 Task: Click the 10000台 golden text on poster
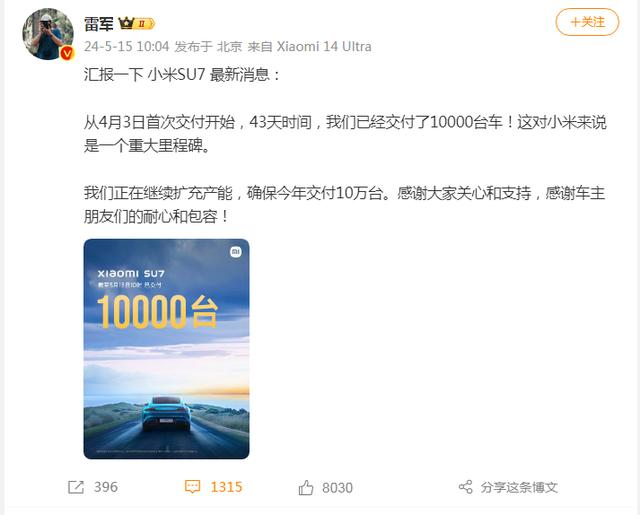click(x=157, y=312)
